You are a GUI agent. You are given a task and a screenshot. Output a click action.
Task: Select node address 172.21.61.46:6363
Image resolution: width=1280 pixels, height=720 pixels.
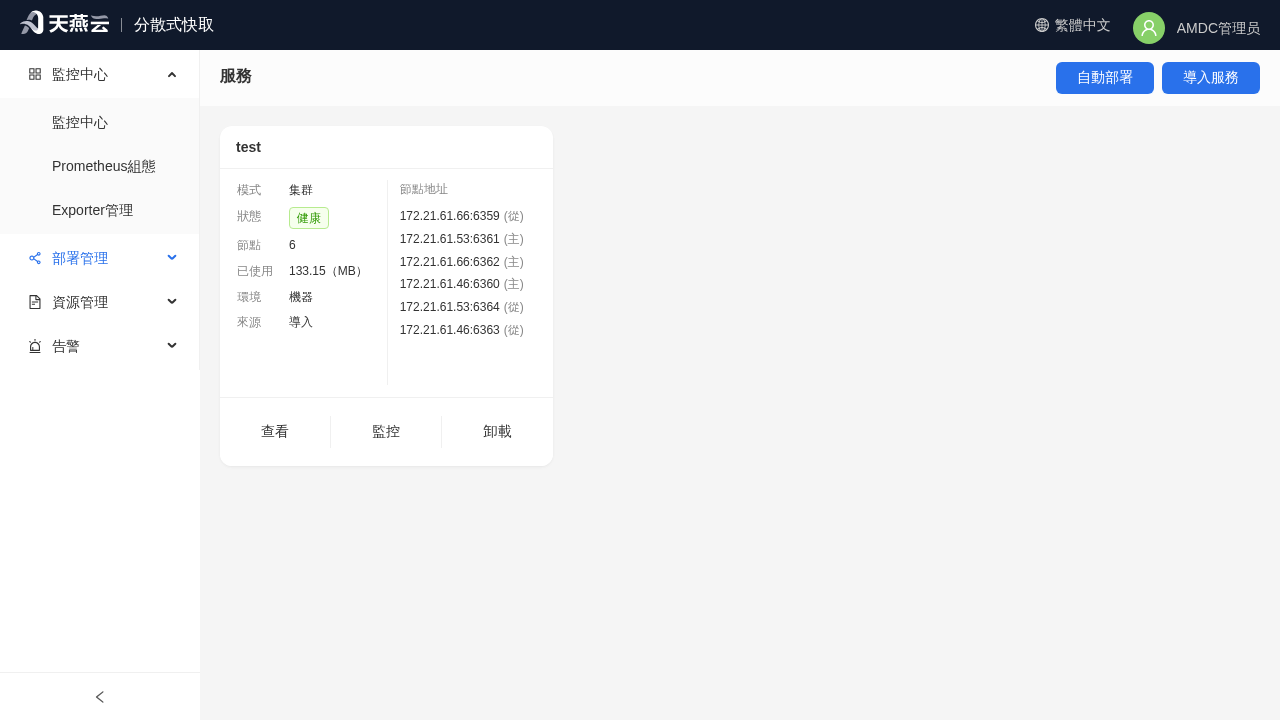[x=449, y=330]
